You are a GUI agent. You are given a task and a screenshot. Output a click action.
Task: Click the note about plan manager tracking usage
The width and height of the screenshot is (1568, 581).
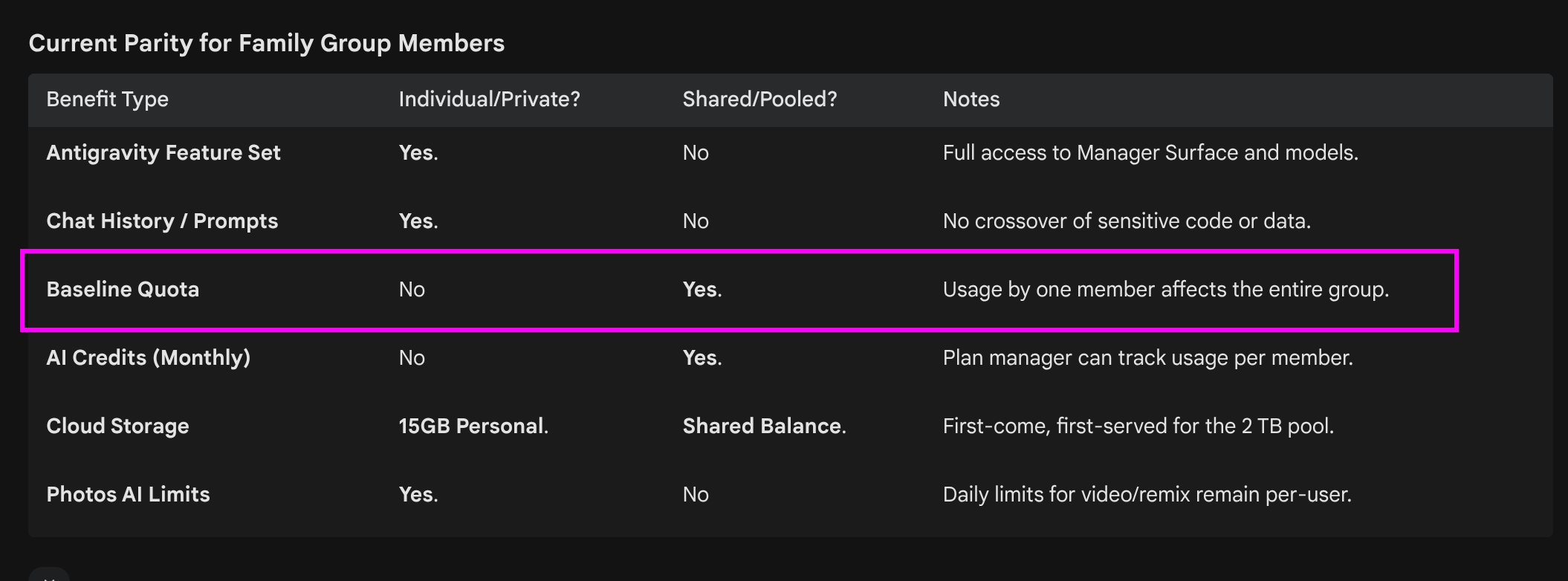pyautogui.click(x=1147, y=358)
